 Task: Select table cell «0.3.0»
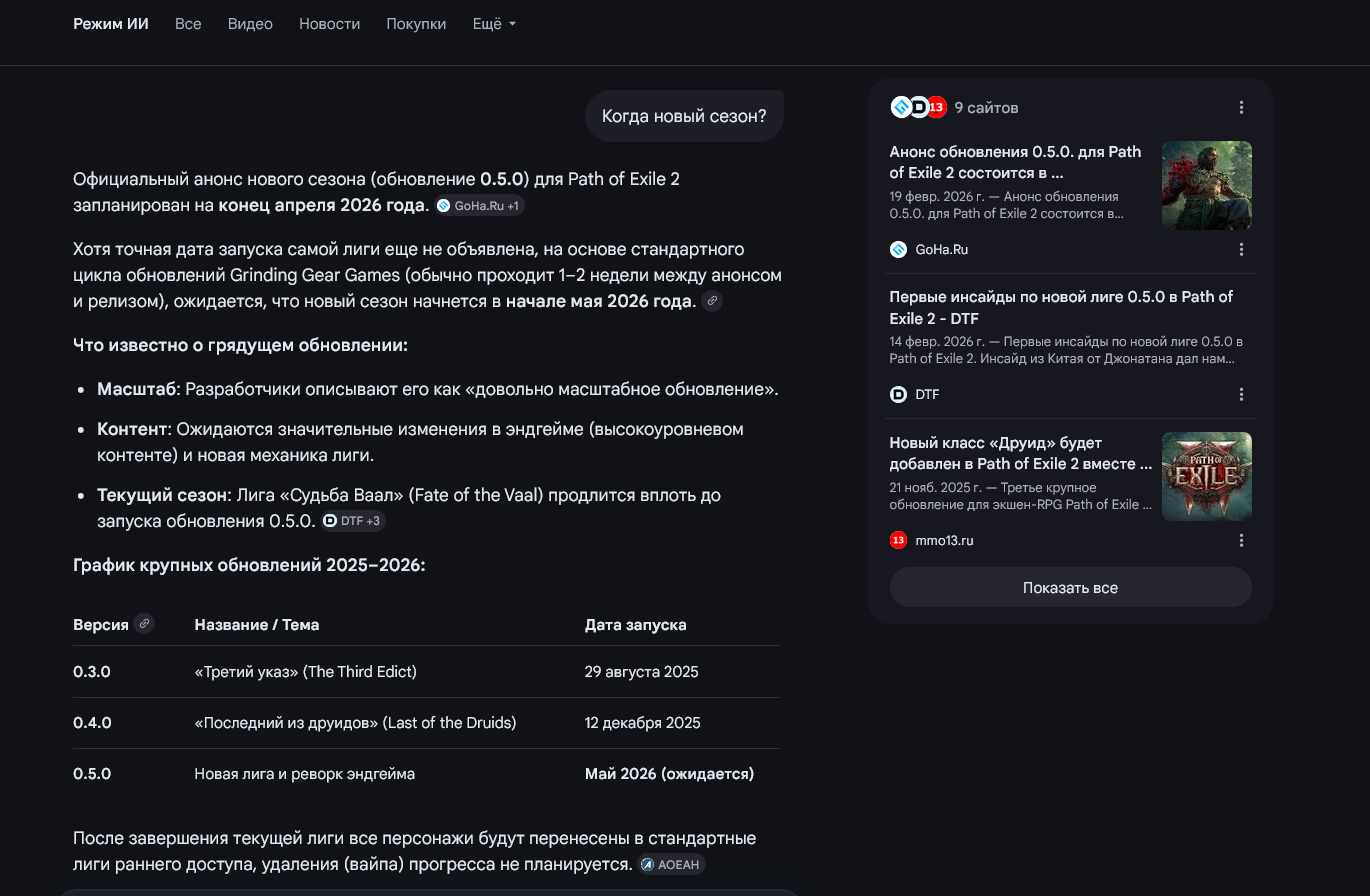point(92,672)
